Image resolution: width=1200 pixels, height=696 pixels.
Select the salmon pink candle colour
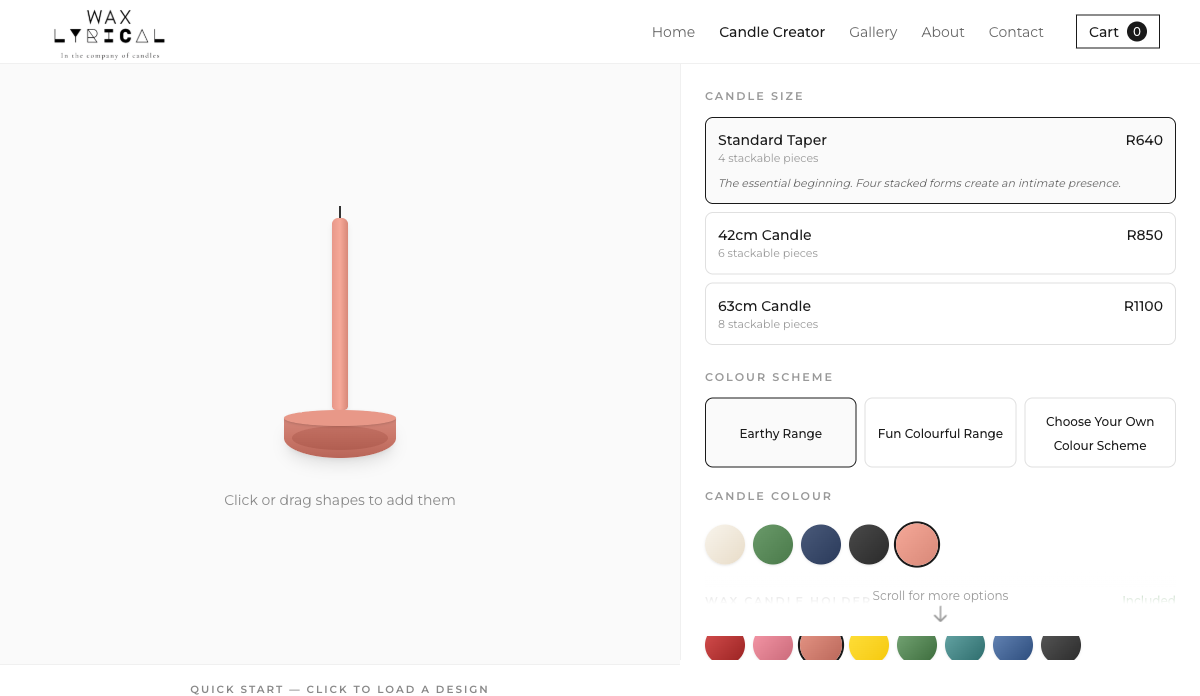tap(917, 545)
